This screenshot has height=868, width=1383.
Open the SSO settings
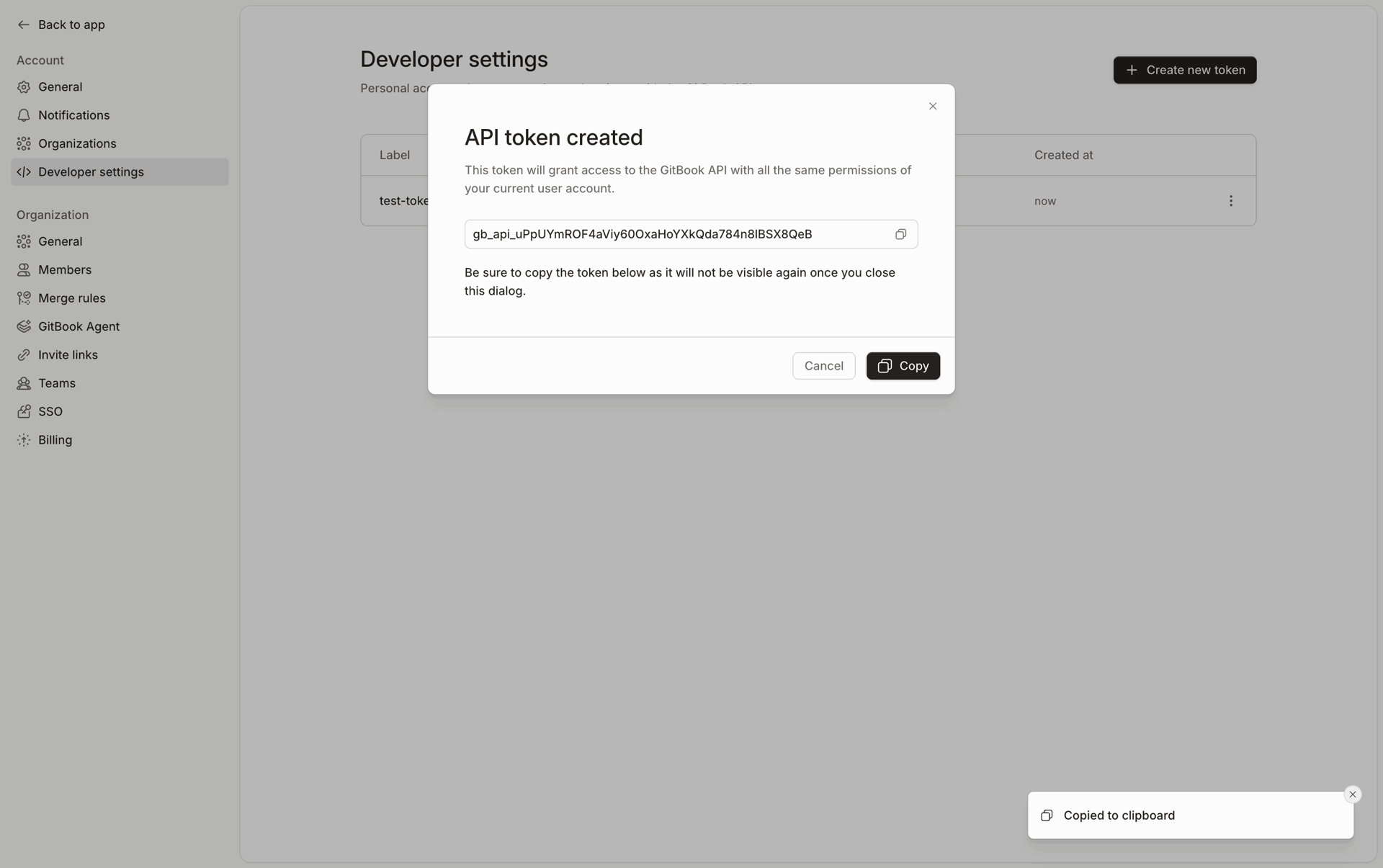pyautogui.click(x=120, y=411)
